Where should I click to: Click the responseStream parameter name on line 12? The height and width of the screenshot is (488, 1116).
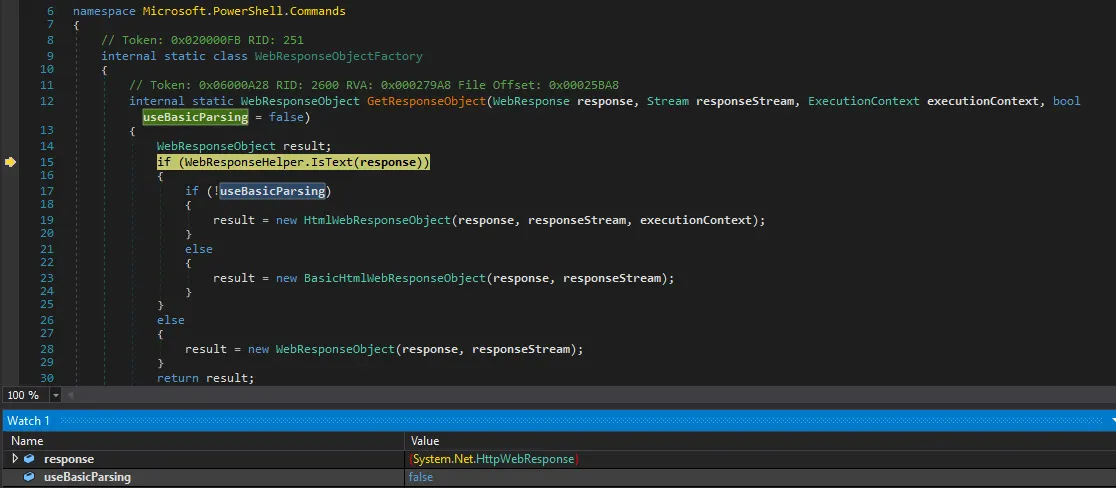coord(745,101)
